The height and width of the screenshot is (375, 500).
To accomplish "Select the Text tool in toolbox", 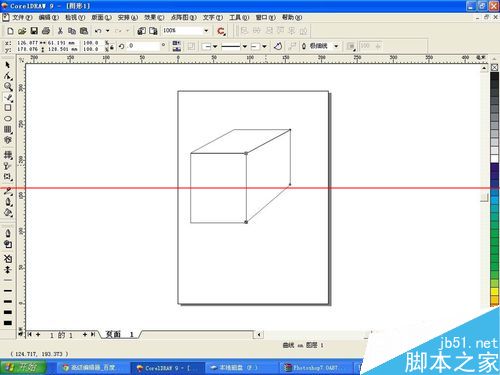I will click(x=8, y=140).
